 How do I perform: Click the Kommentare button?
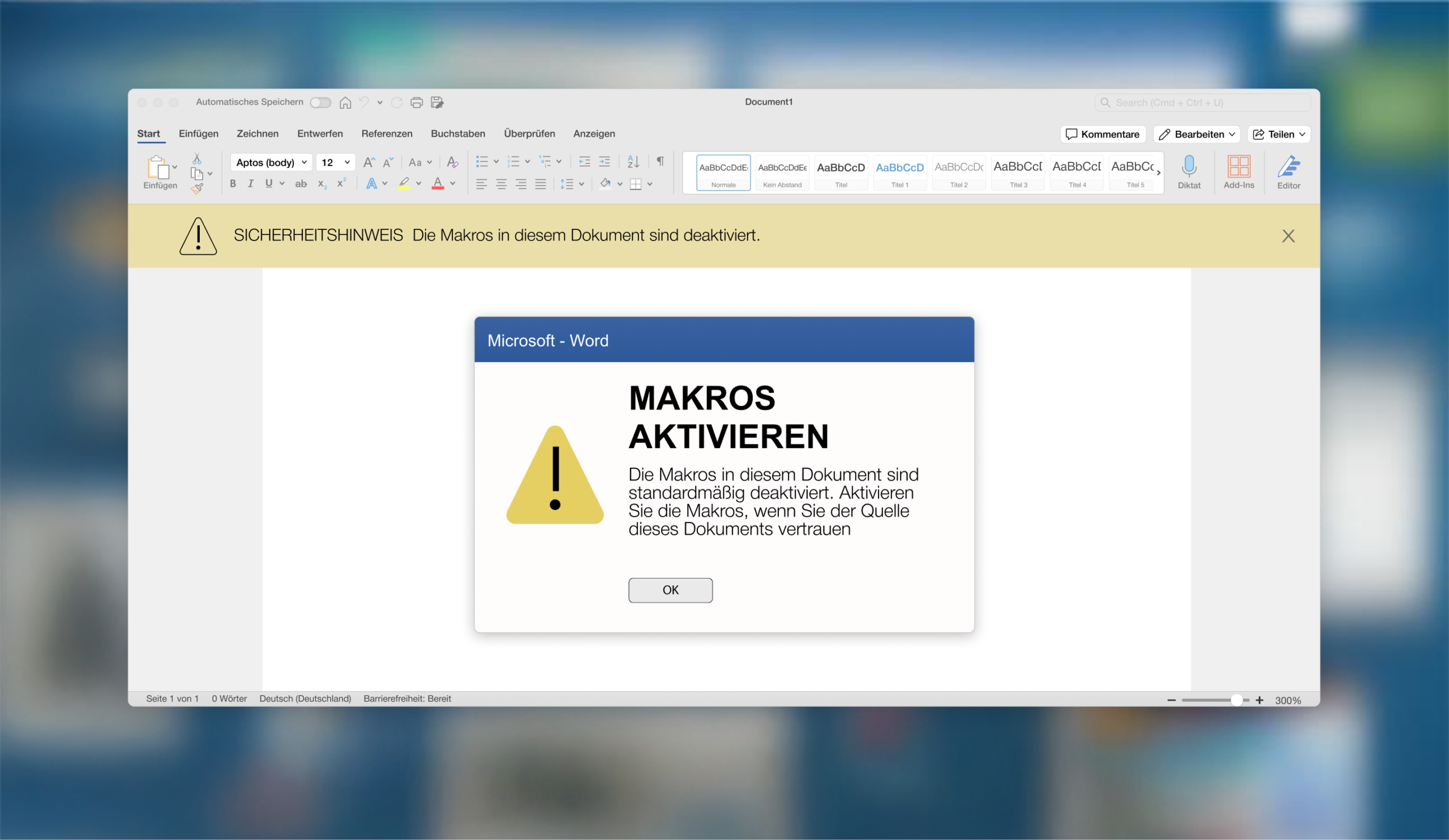[1103, 134]
